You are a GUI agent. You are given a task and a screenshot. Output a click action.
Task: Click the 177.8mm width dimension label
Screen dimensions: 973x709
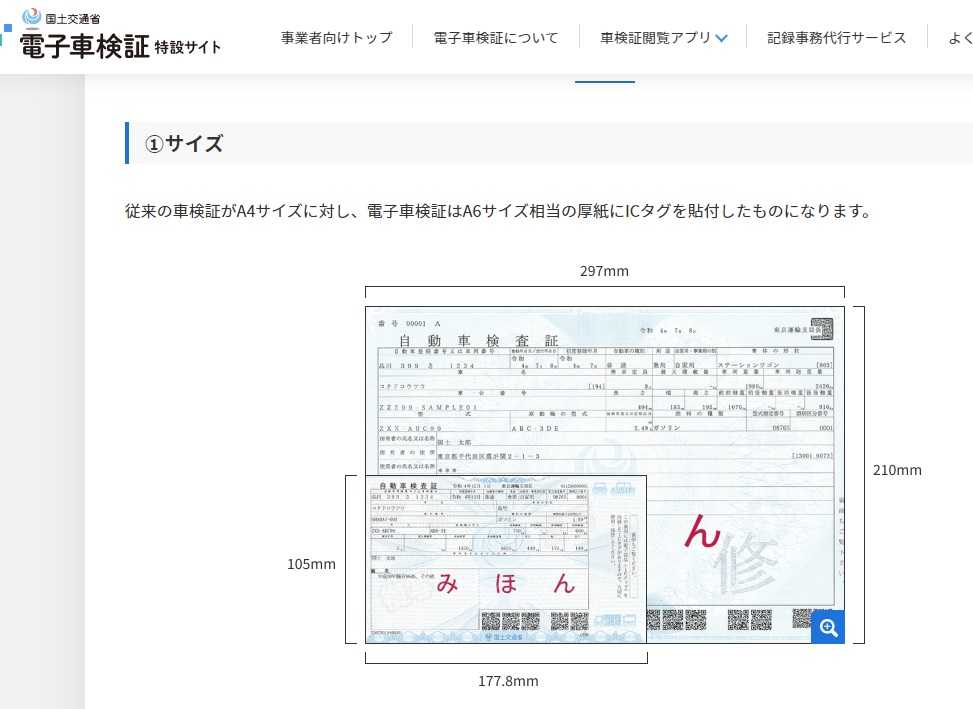click(506, 681)
